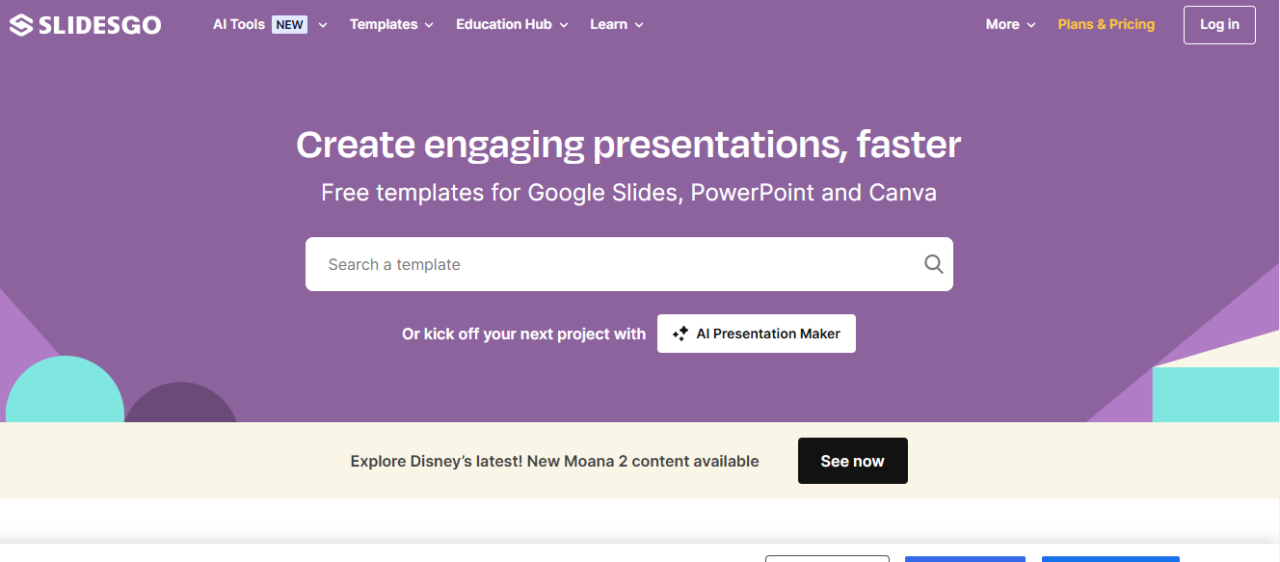Click the Log in button
The width and height of the screenshot is (1280, 562).
pyautogui.click(x=1219, y=25)
